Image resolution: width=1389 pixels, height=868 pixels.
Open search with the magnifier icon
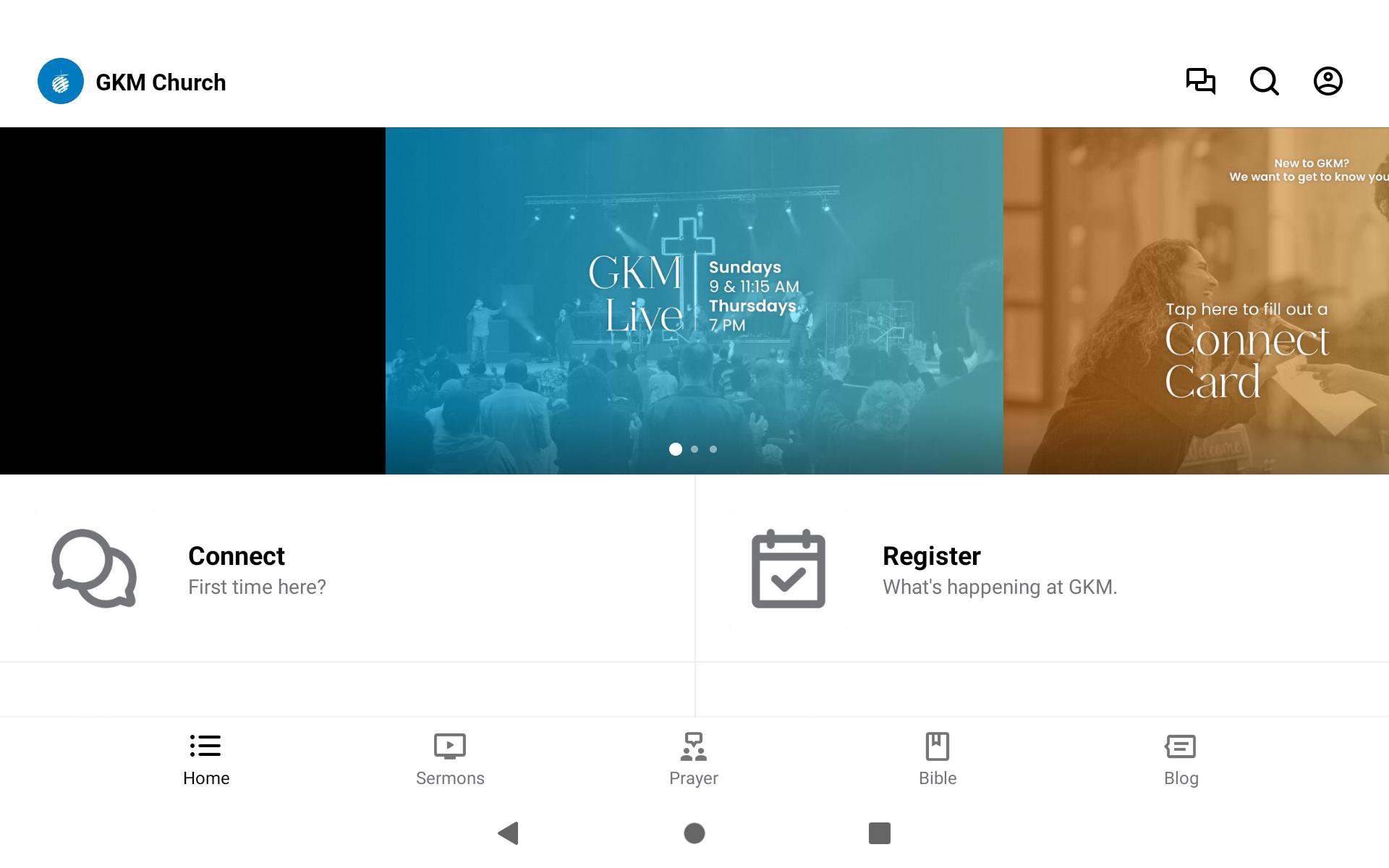(1264, 81)
